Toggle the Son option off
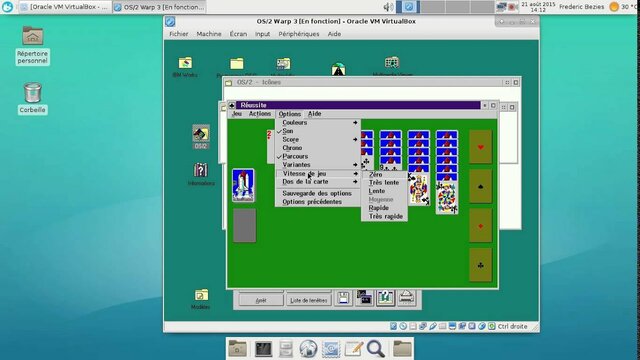 pyautogui.click(x=318, y=131)
